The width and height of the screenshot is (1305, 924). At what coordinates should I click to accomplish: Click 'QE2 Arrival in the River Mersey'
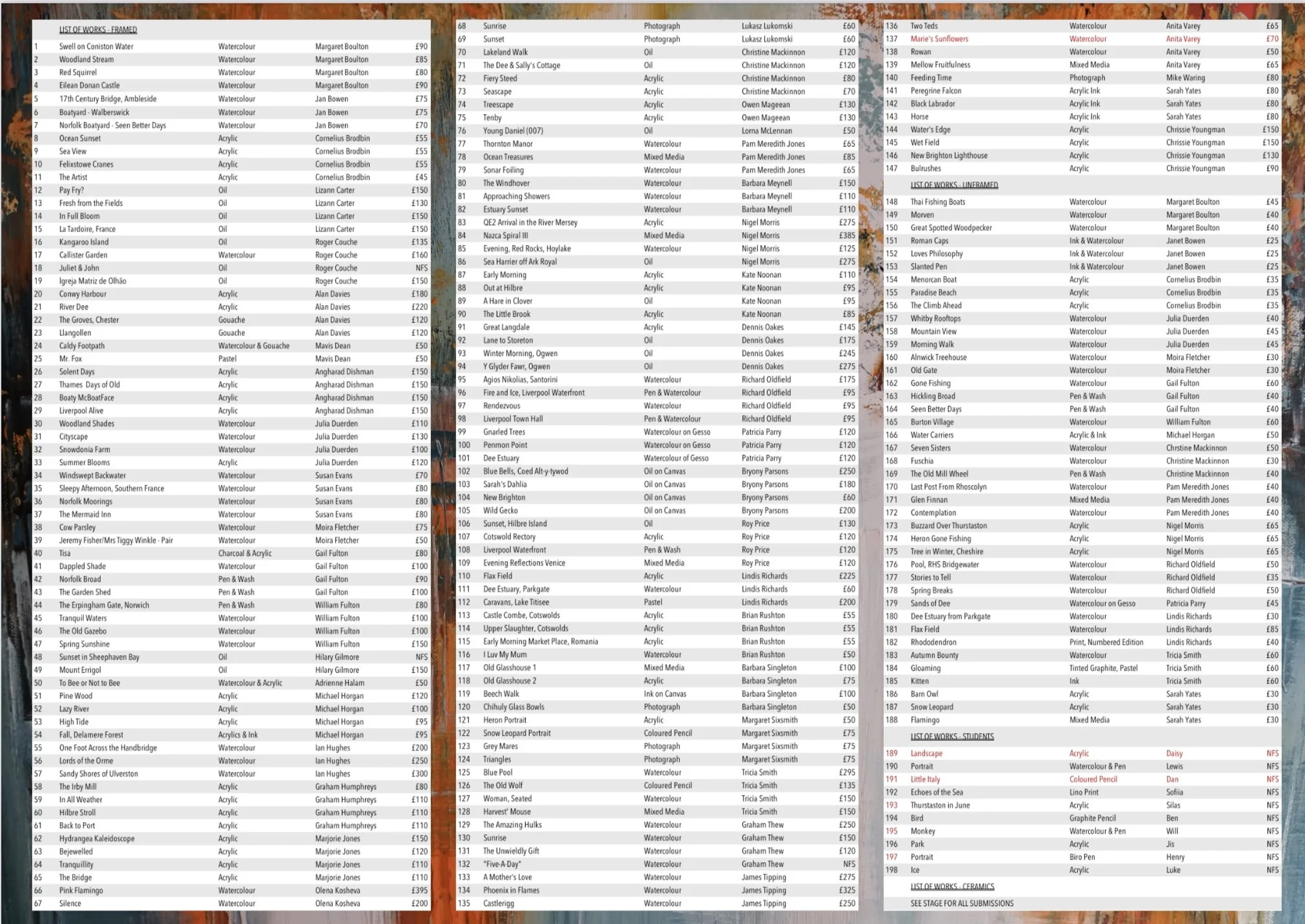[530, 222]
